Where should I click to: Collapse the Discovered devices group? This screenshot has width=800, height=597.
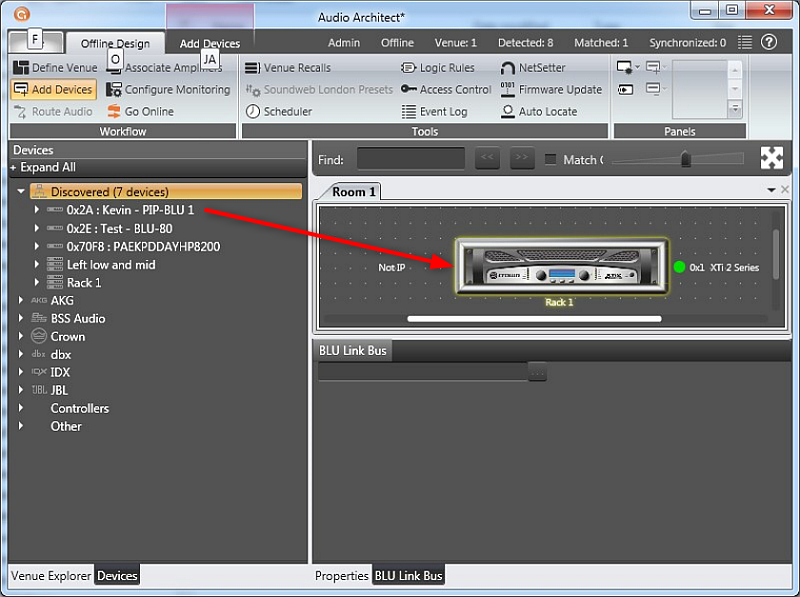pos(21,191)
